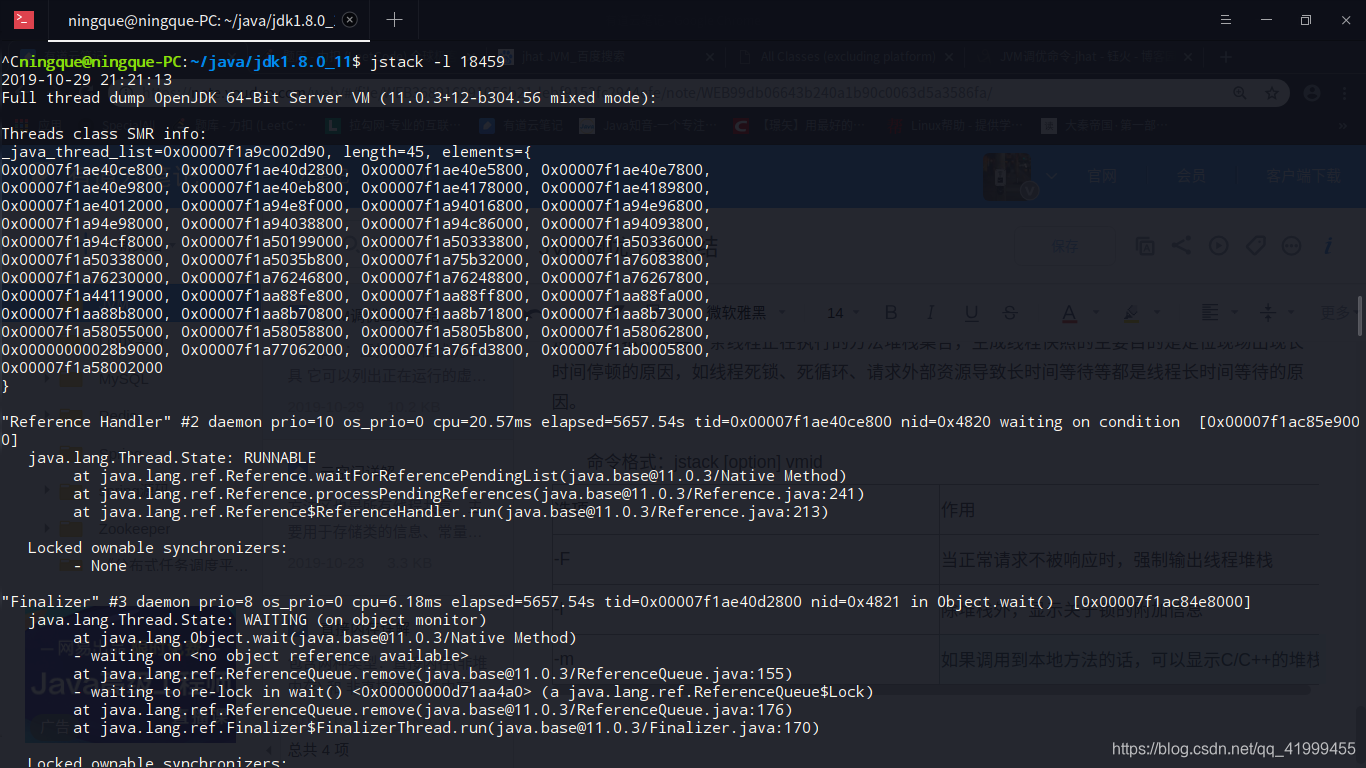Click the '- None' synchronizers line
Screen dimensions: 1366x768
[x=100, y=566]
